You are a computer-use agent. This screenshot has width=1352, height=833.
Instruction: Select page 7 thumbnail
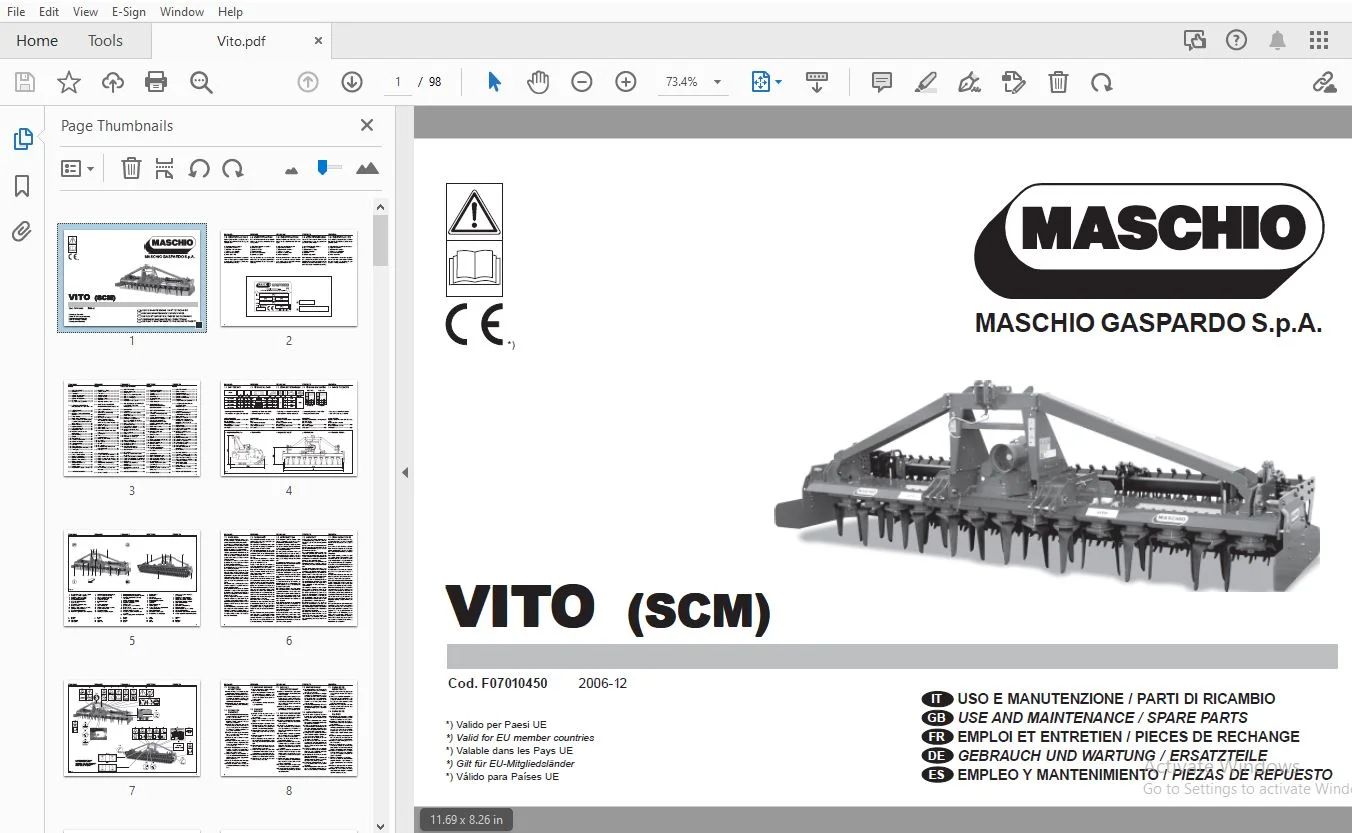131,728
